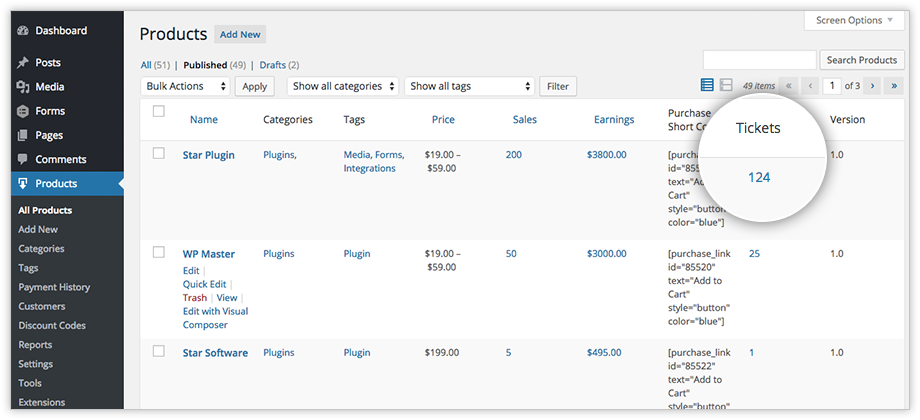Select the WP Master row checkbox

[x=158, y=252]
